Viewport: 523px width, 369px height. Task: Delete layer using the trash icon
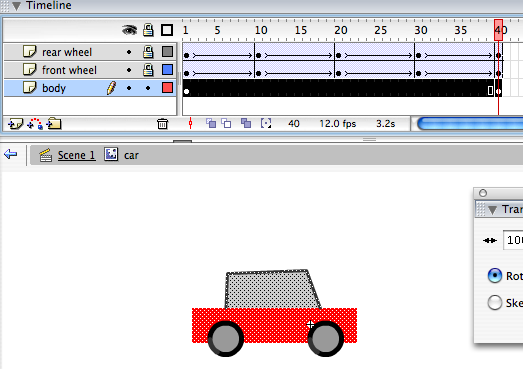coord(162,124)
